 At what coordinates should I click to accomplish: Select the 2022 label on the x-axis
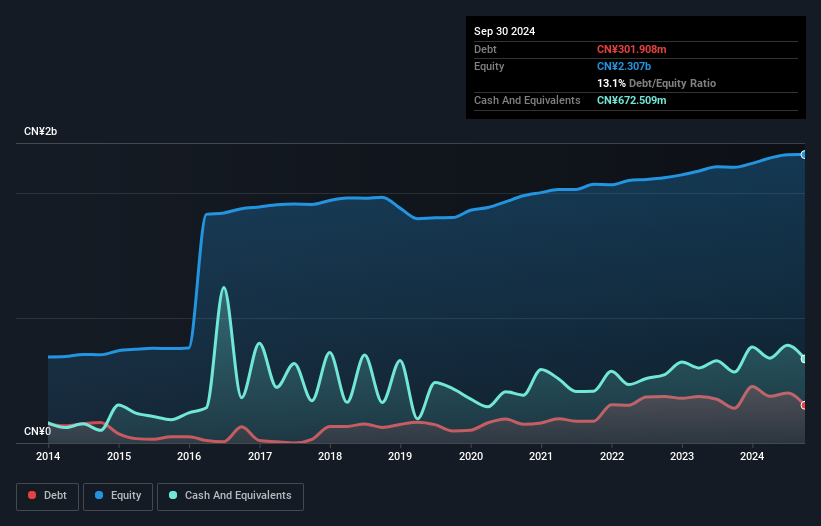click(x=612, y=457)
